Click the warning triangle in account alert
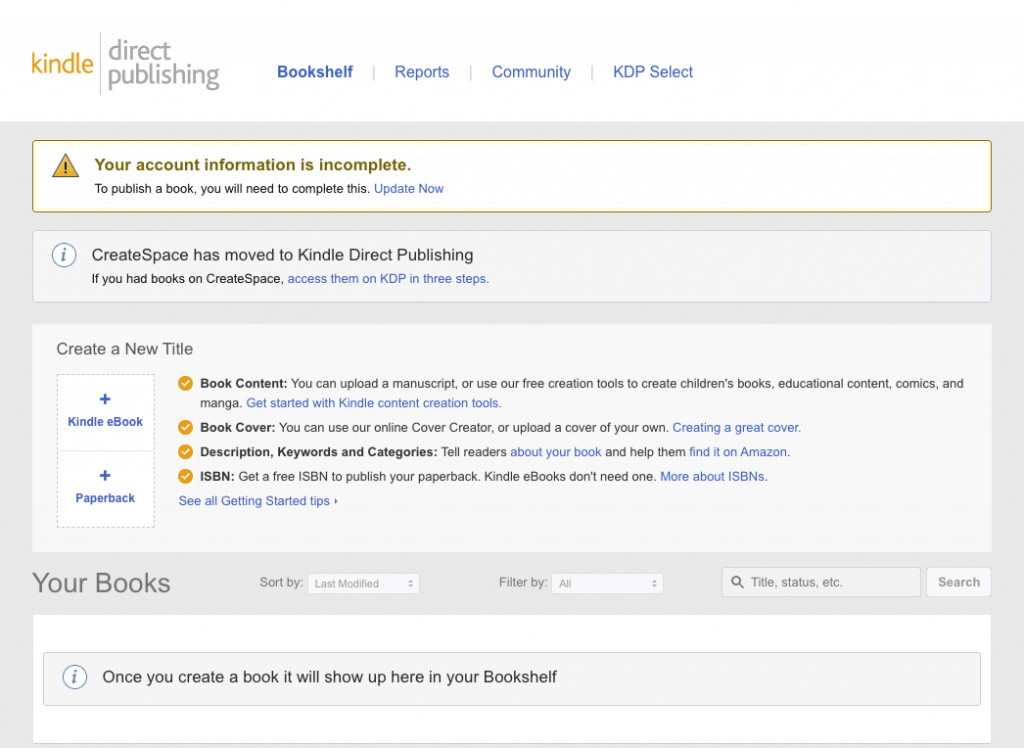 click(65, 166)
